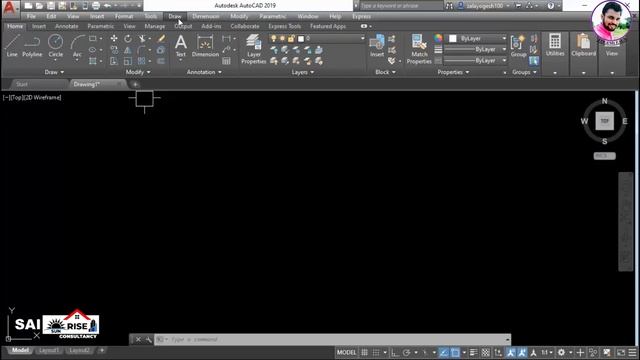Image resolution: width=640 pixels, height=360 pixels.
Task: Toggle Object Snap Tracking in status bar
Action: [x=444, y=352]
